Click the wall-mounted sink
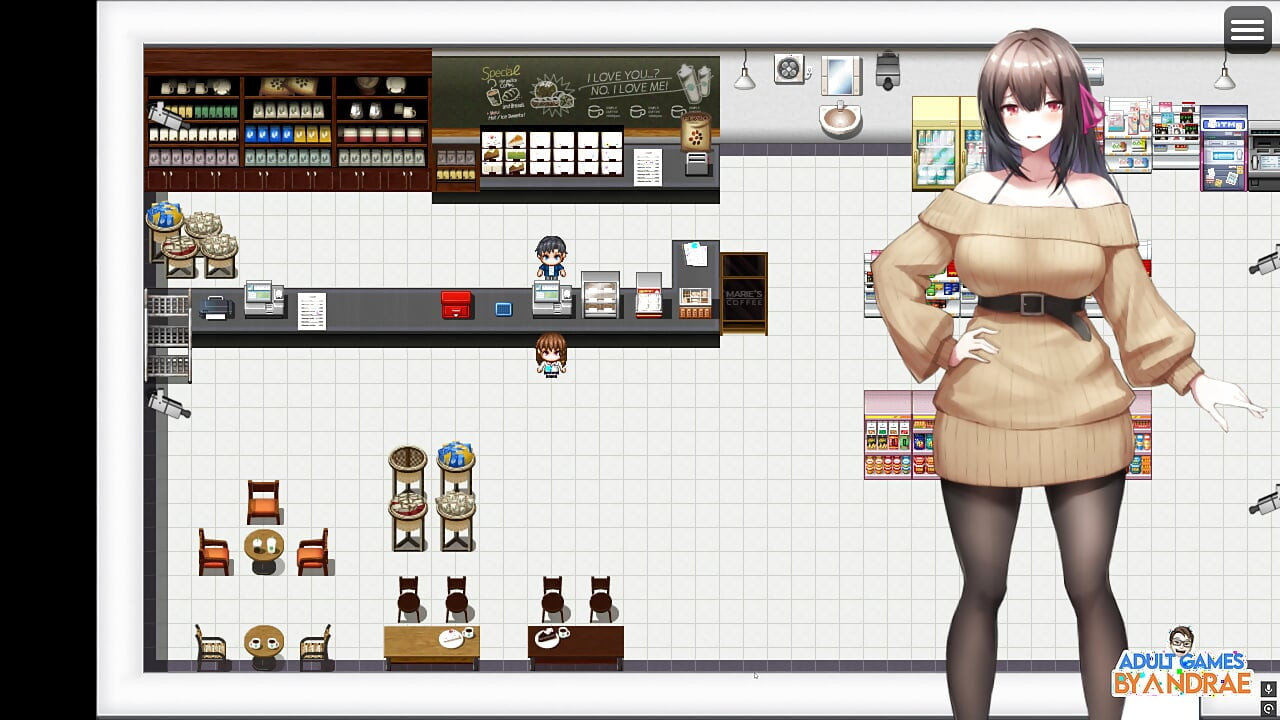 point(840,121)
